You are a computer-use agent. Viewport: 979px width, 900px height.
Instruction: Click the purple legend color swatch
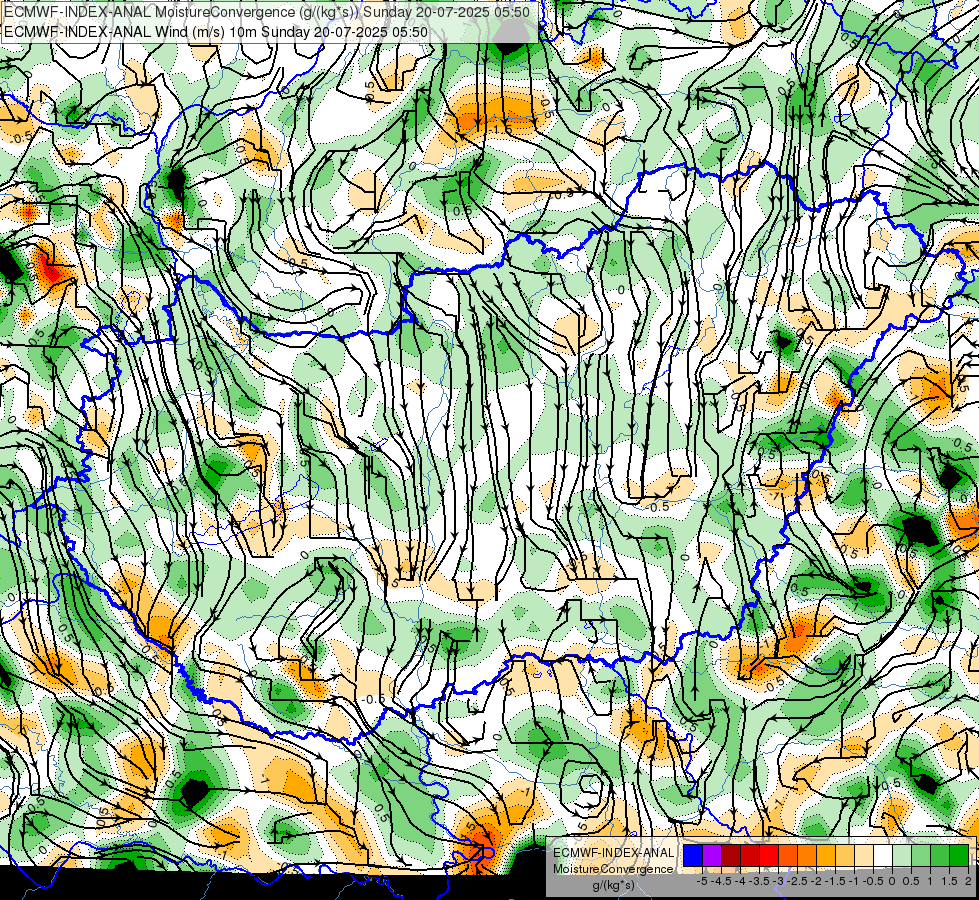pos(712,855)
